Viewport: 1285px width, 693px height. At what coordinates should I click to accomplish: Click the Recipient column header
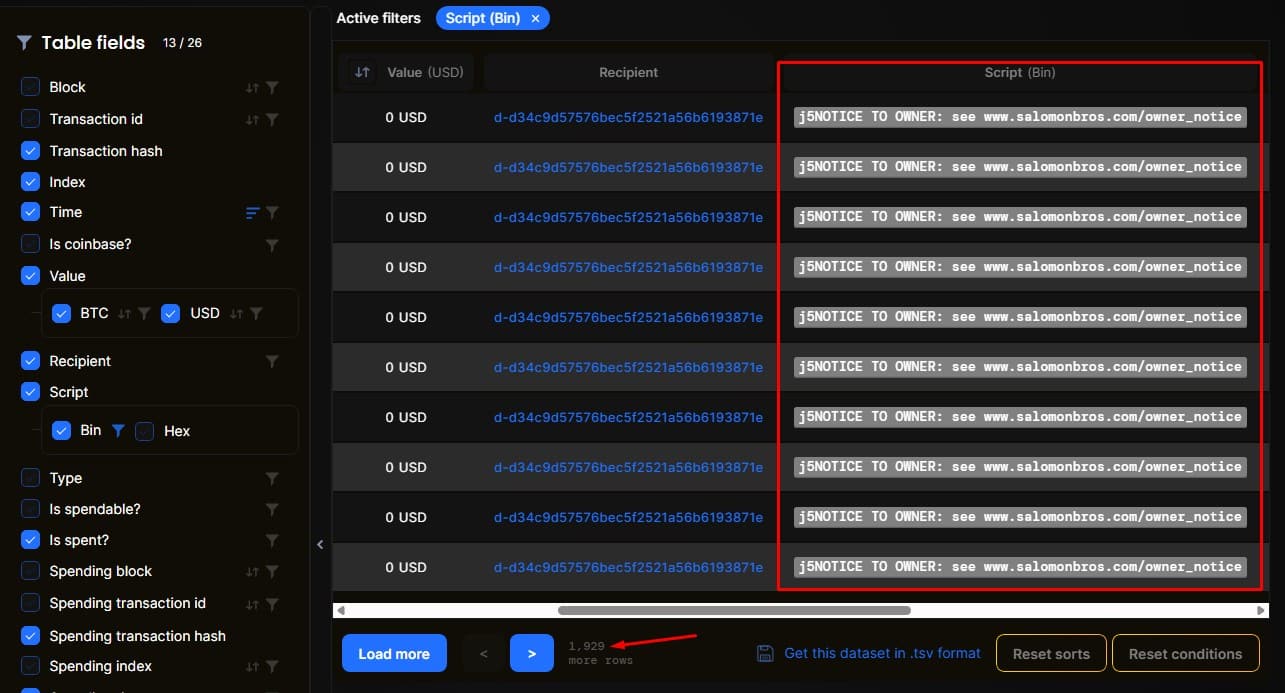tap(628, 72)
